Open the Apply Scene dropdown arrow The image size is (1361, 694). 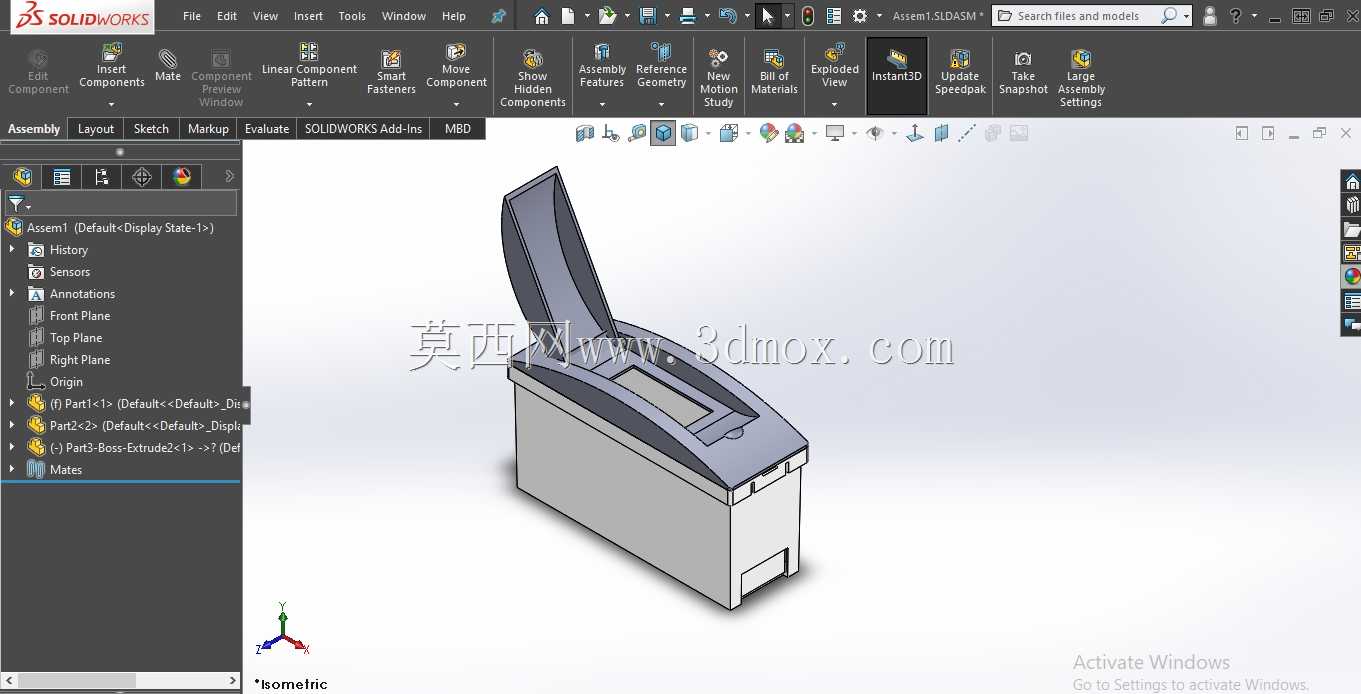pyautogui.click(x=815, y=133)
